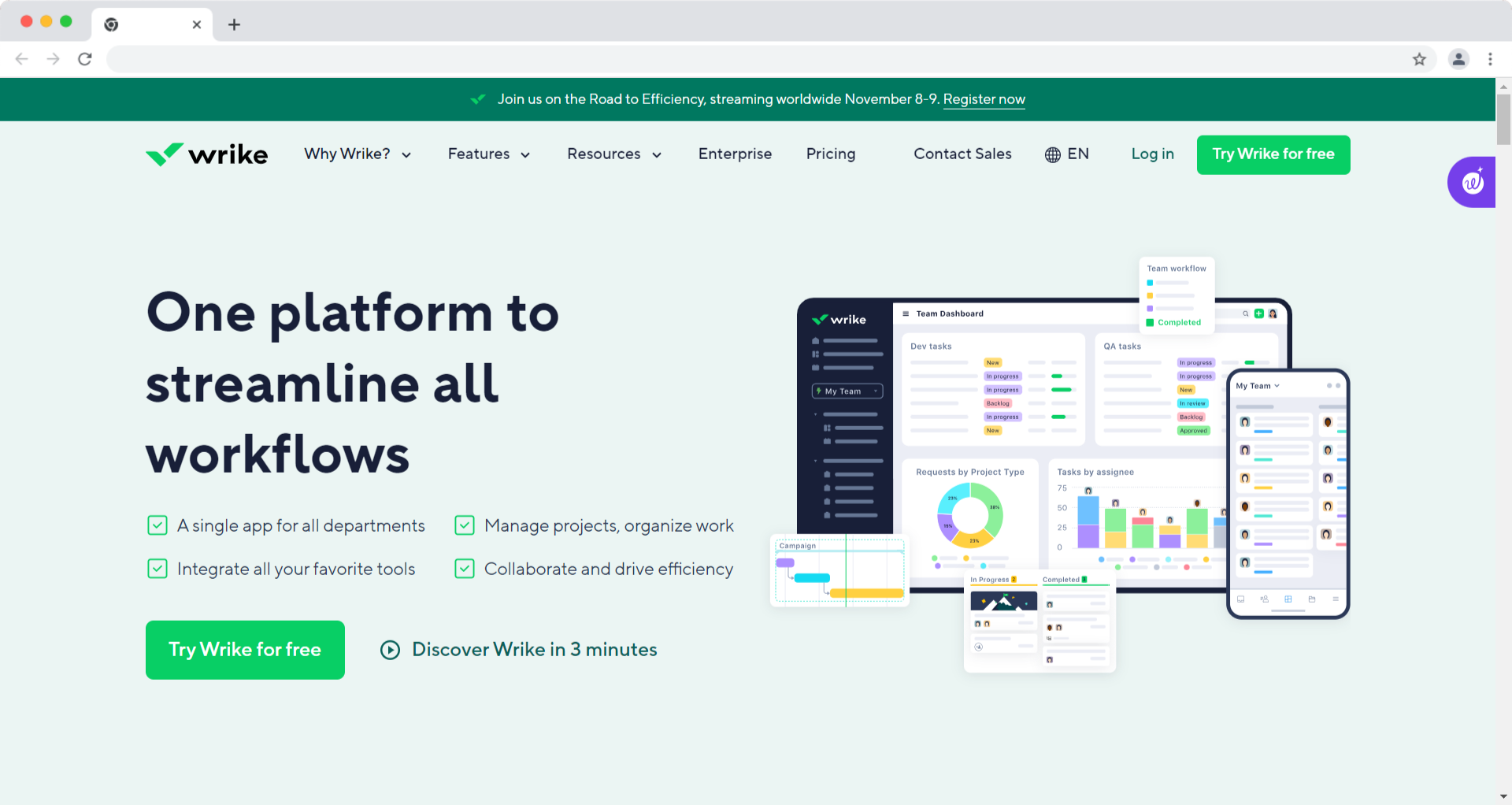This screenshot has width=1512, height=805.
Task: Open the browser profile icon
Action: coord(1458,59)
